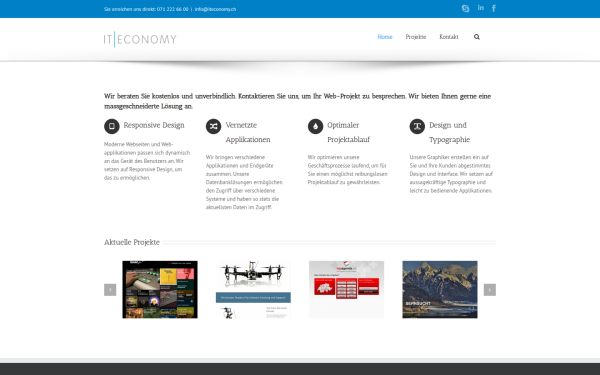
Task: Click the text 'Wir beraten Sie kostenlos' intro
Action: tap(297, 101)
